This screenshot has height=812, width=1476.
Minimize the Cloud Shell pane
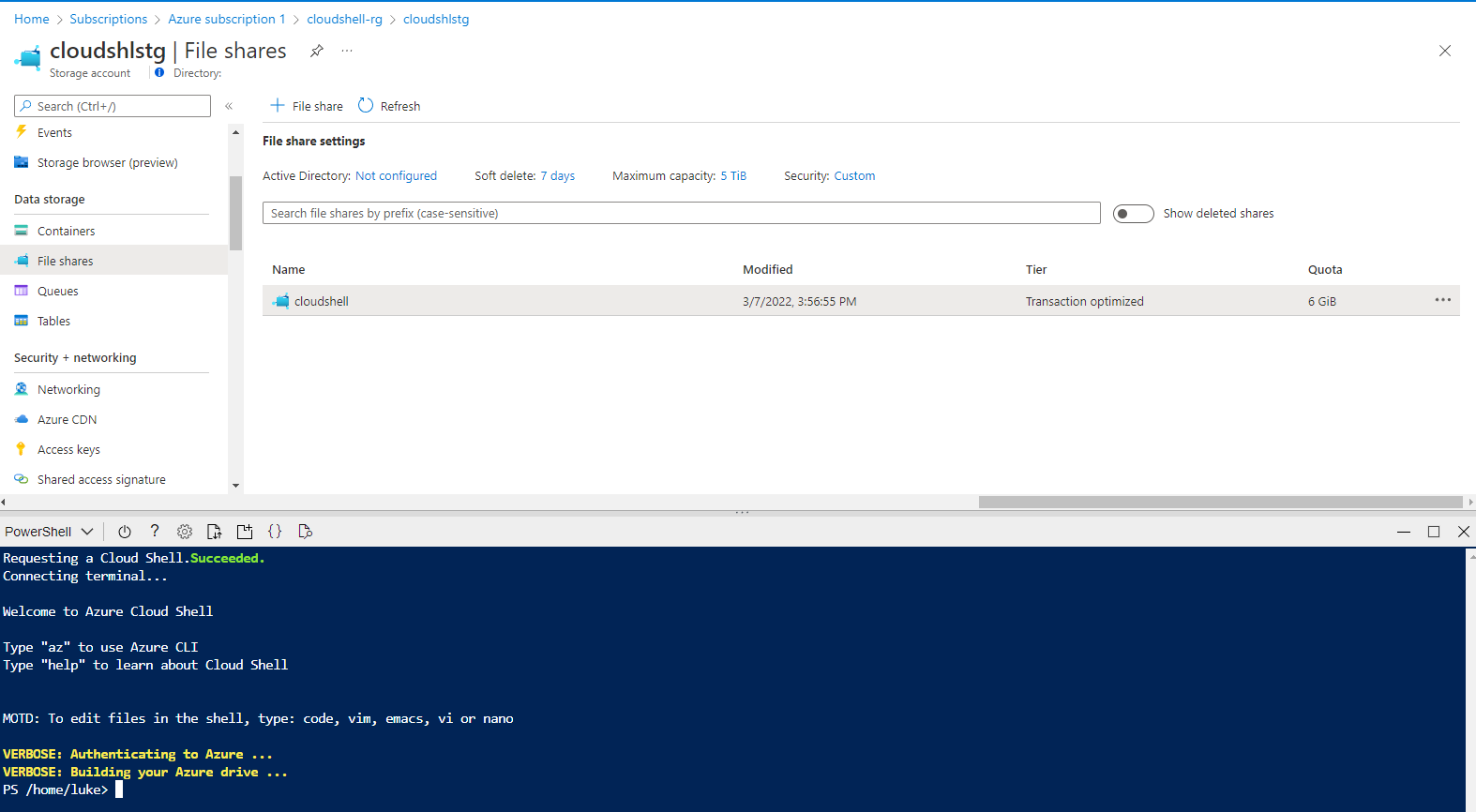pos(1404,532)
